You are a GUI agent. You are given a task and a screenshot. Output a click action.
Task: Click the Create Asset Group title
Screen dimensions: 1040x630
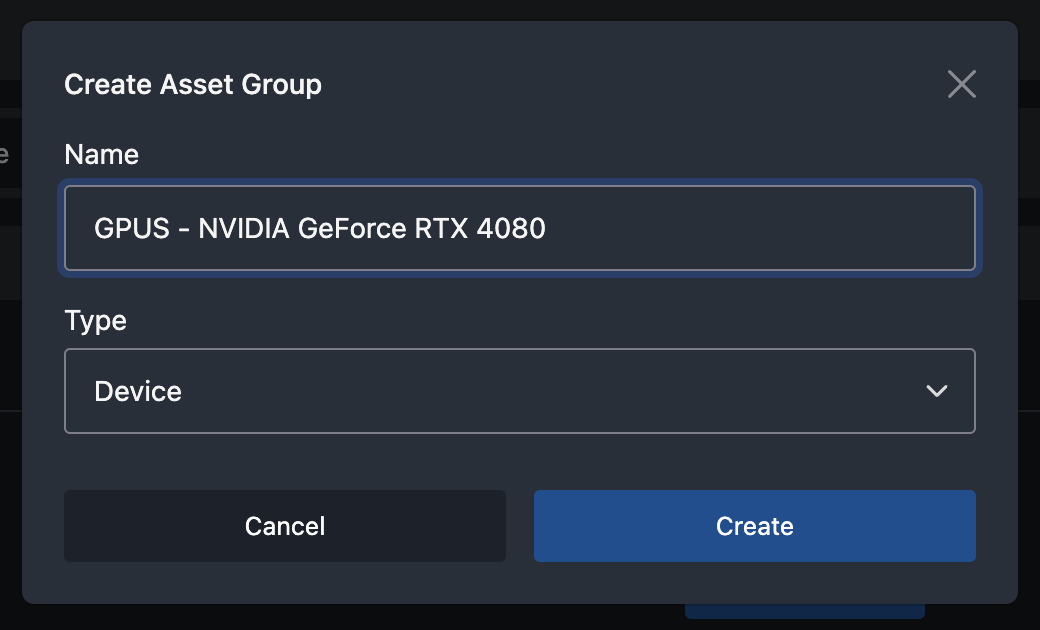click(x=193, y=85)
